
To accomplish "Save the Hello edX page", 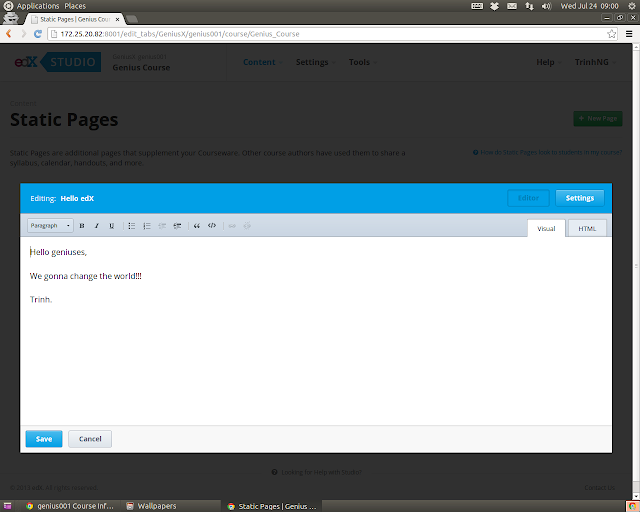I will pos(44,439).
